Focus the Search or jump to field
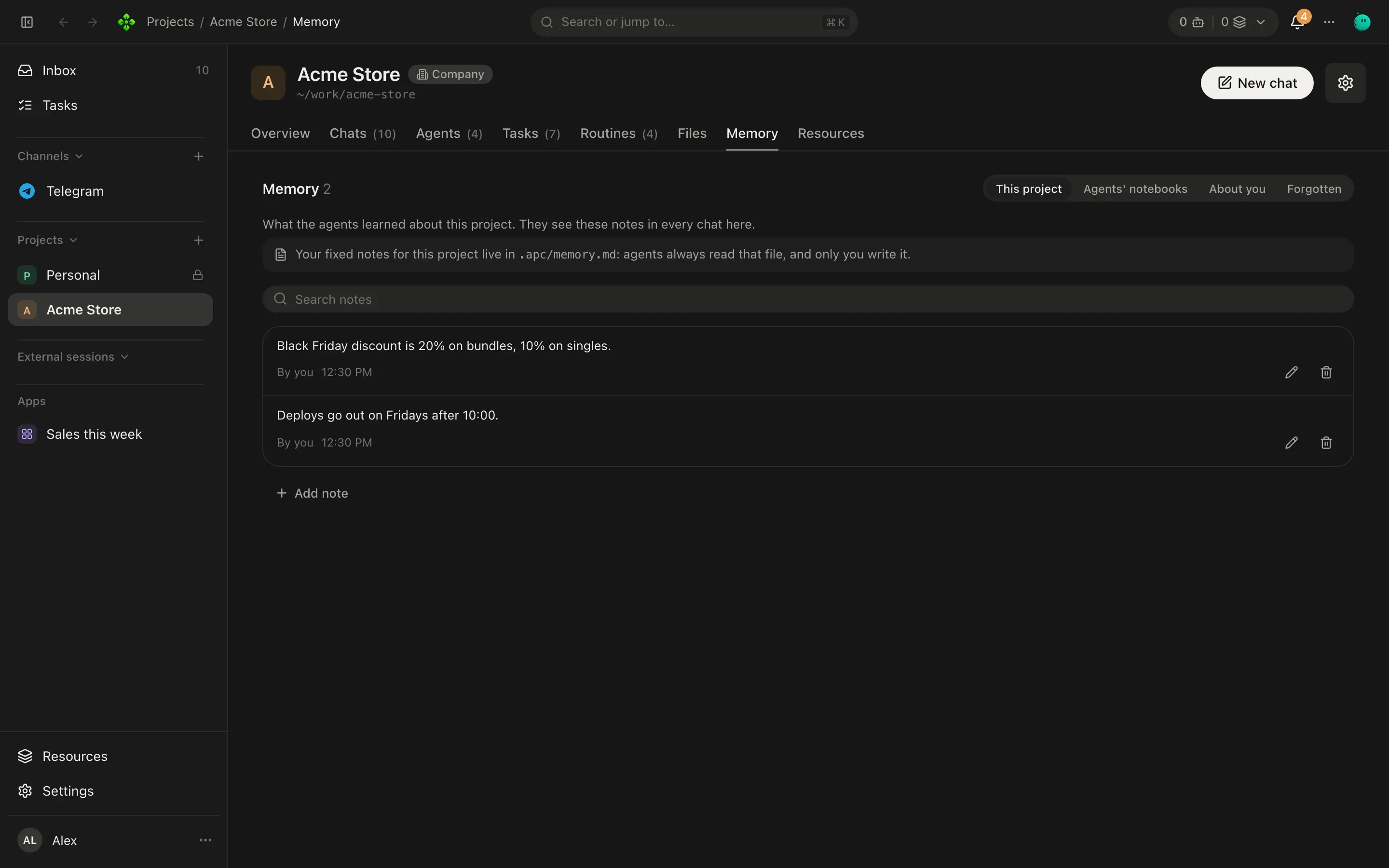Screen dimensions: 1389x868 coord(694,22)
